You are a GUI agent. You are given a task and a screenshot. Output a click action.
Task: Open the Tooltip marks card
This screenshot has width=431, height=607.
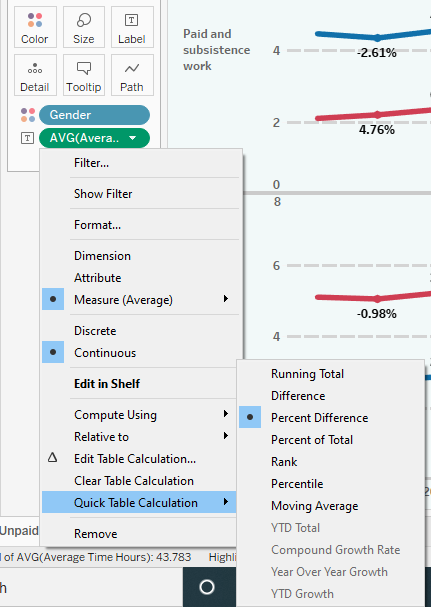click(x=84, y=75)
